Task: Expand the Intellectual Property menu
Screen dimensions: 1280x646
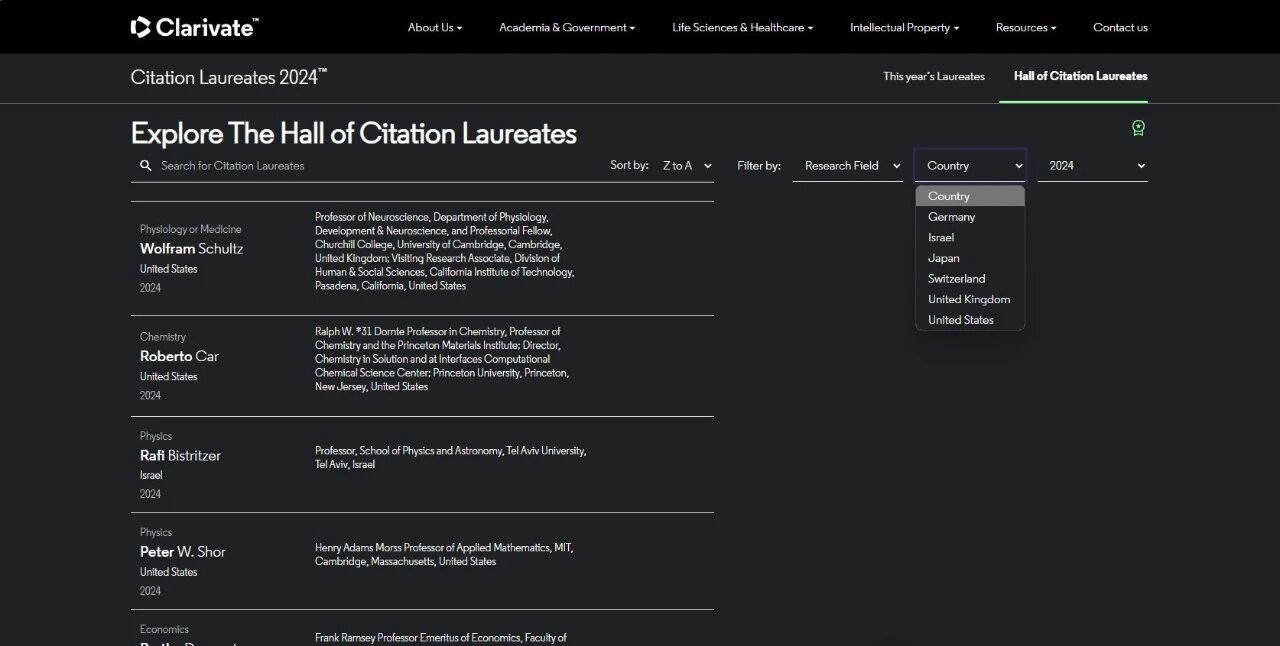Action: tap(904, 28)
